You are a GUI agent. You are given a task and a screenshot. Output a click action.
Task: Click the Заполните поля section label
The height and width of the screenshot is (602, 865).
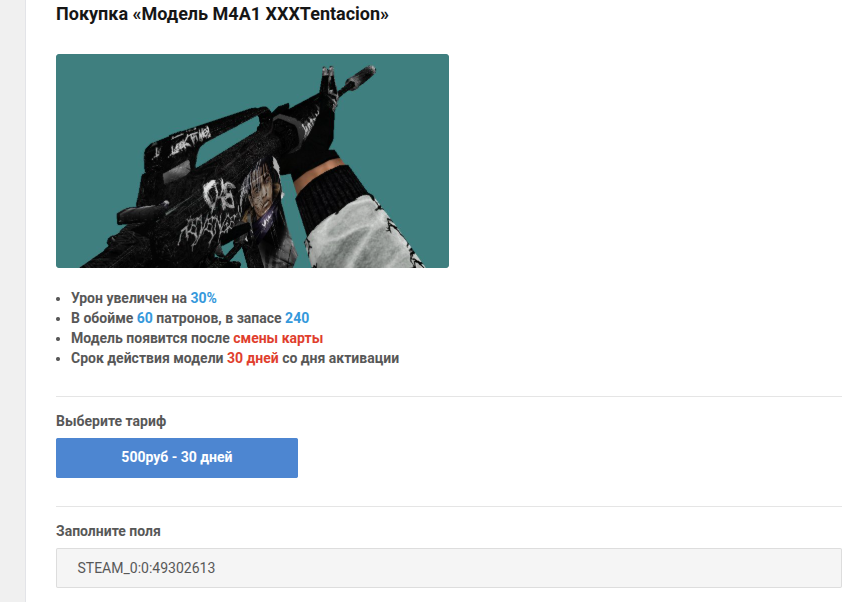pyautogui.click(x=108, y=531)
